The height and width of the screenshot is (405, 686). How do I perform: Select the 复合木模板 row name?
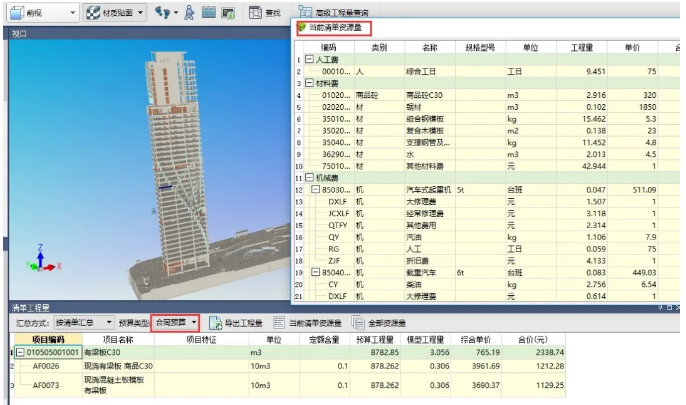430,130
